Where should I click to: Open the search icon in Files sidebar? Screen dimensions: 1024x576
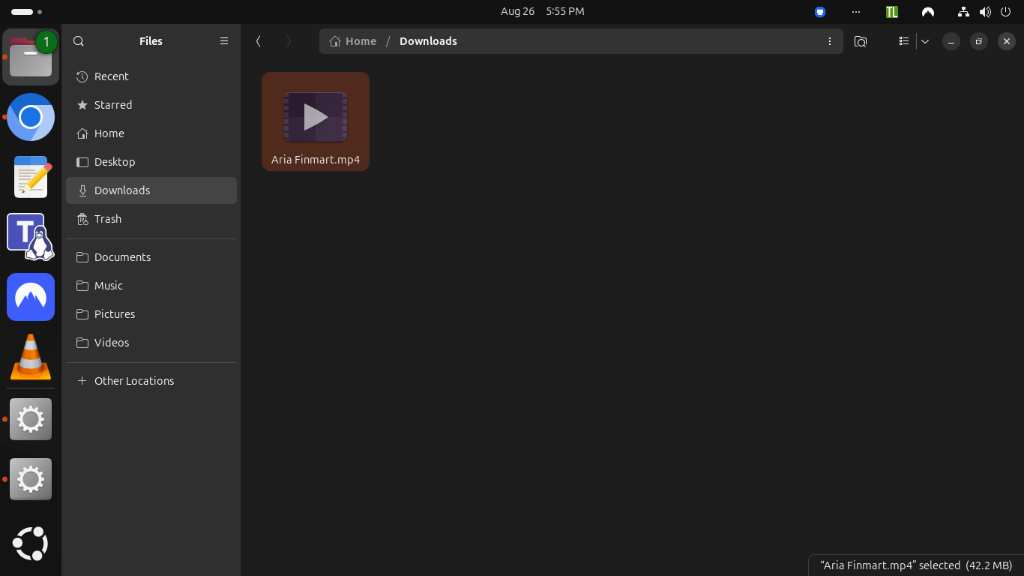click(78, 41)
